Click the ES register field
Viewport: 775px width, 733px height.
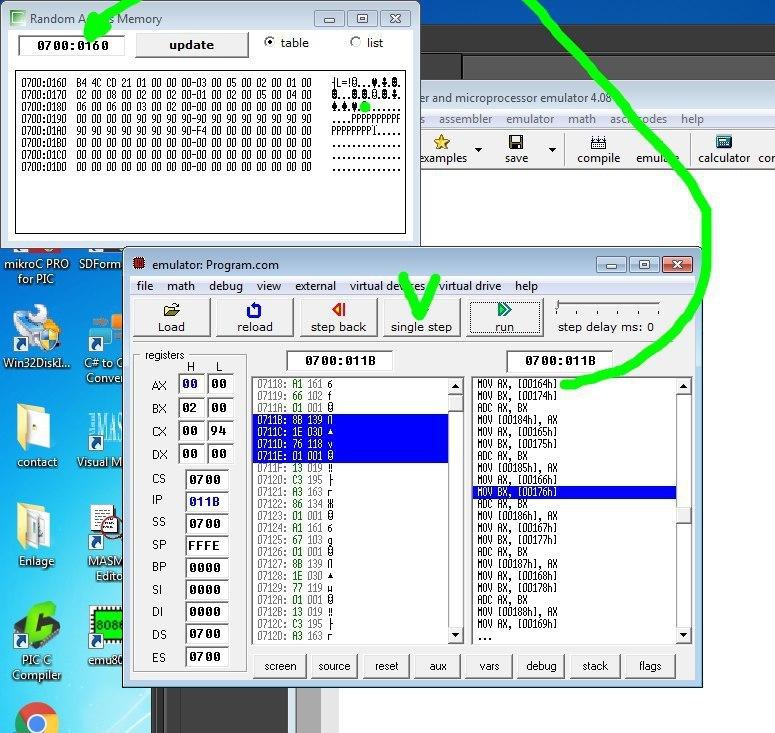[206, 657]
